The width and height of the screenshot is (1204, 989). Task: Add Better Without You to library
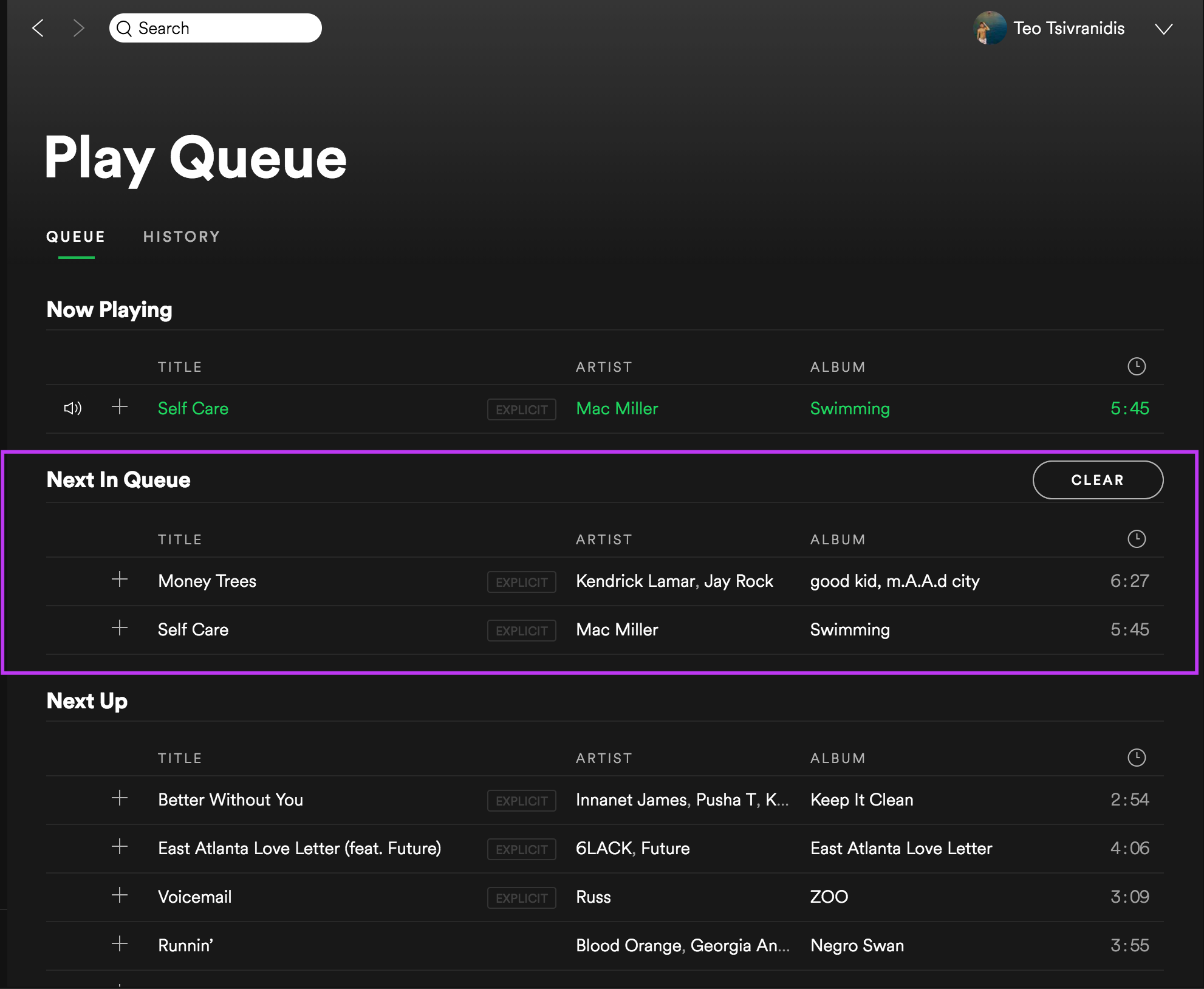pos(120,798)
